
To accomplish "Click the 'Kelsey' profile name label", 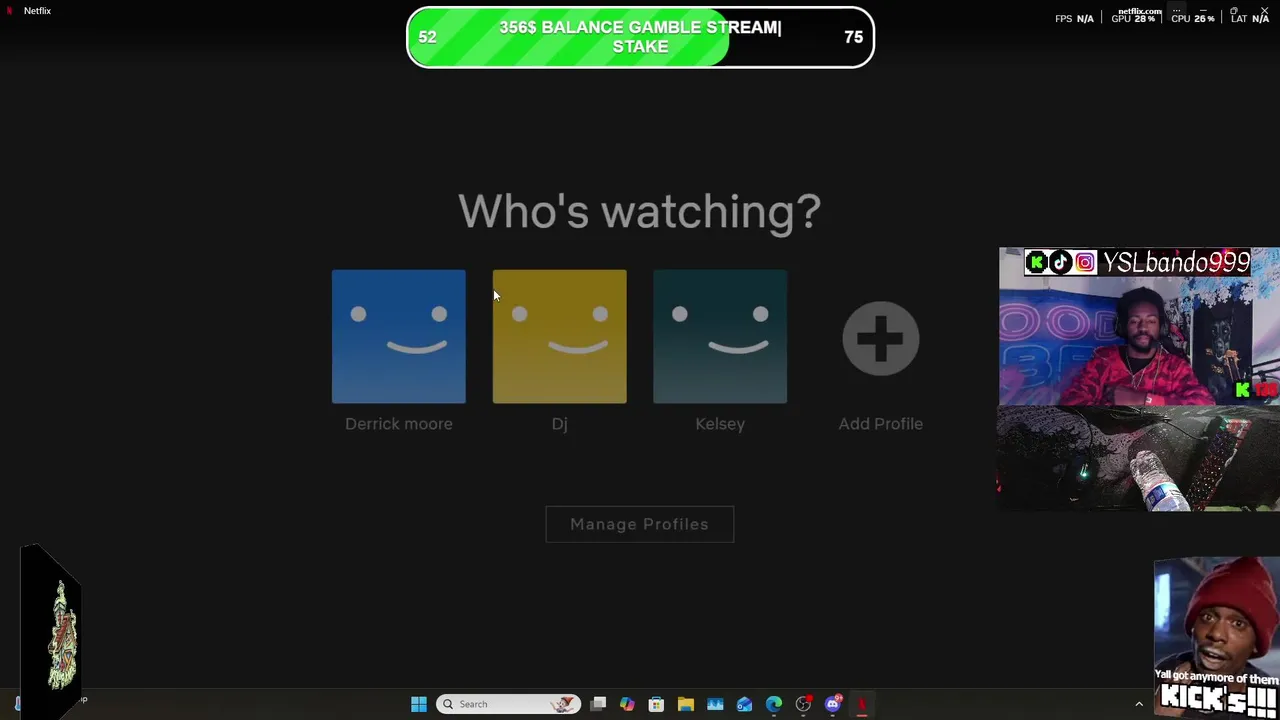I will click(720, 424).
